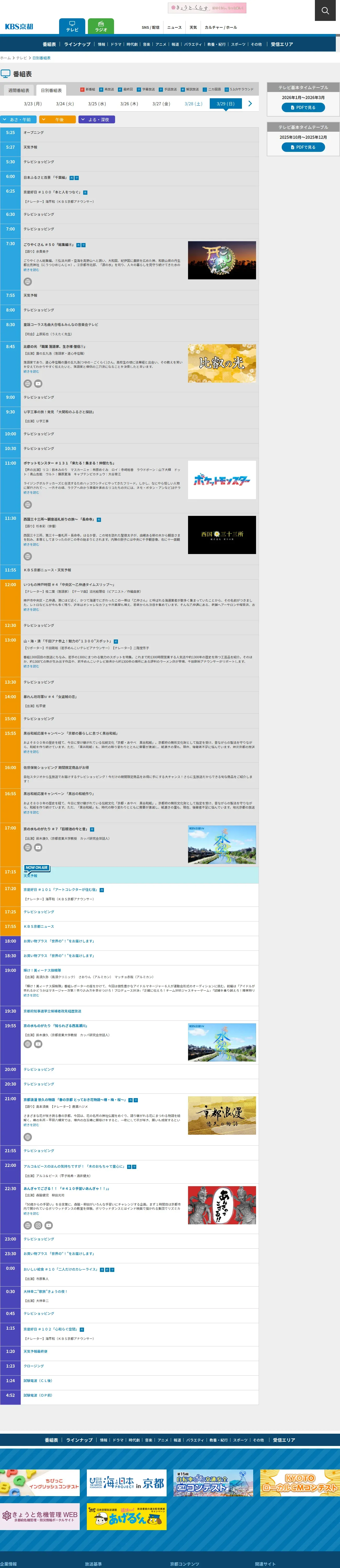Jump to the 午後 section
The image size is (340, 1568).
coord(57,119)
